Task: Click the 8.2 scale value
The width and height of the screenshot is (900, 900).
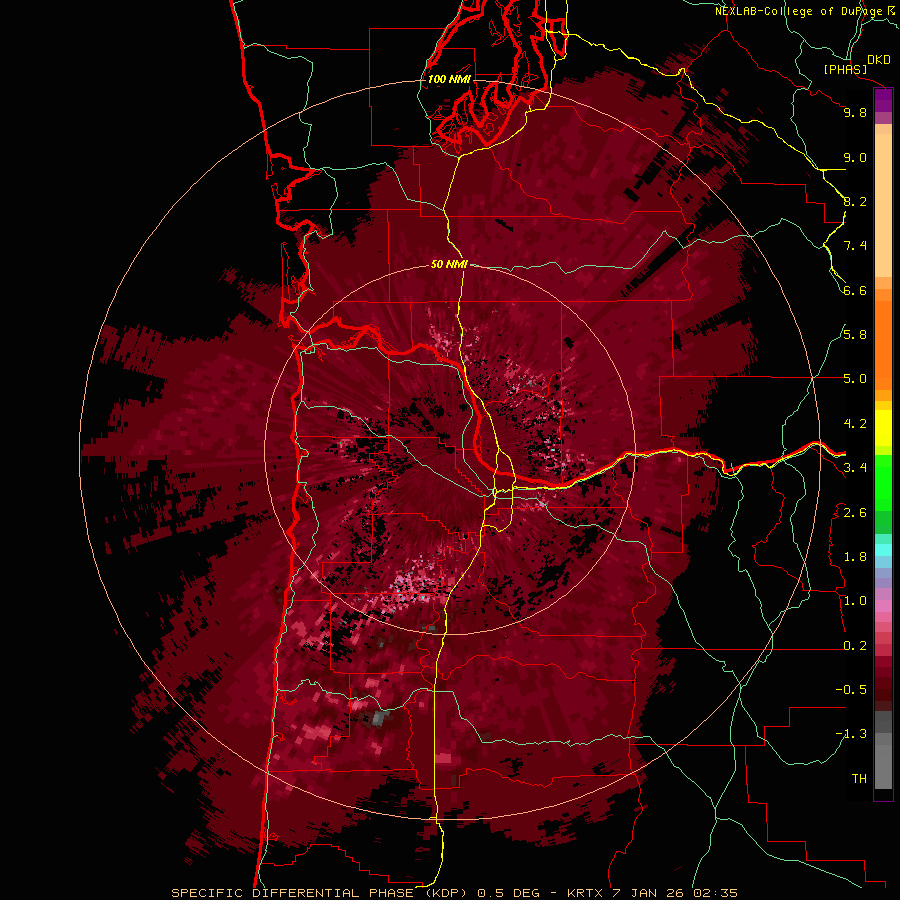Action: click(x=855, y=201)
